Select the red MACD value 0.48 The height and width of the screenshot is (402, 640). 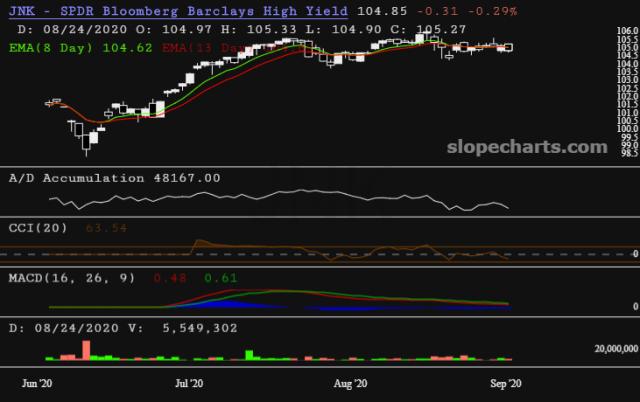coord(170,278)
